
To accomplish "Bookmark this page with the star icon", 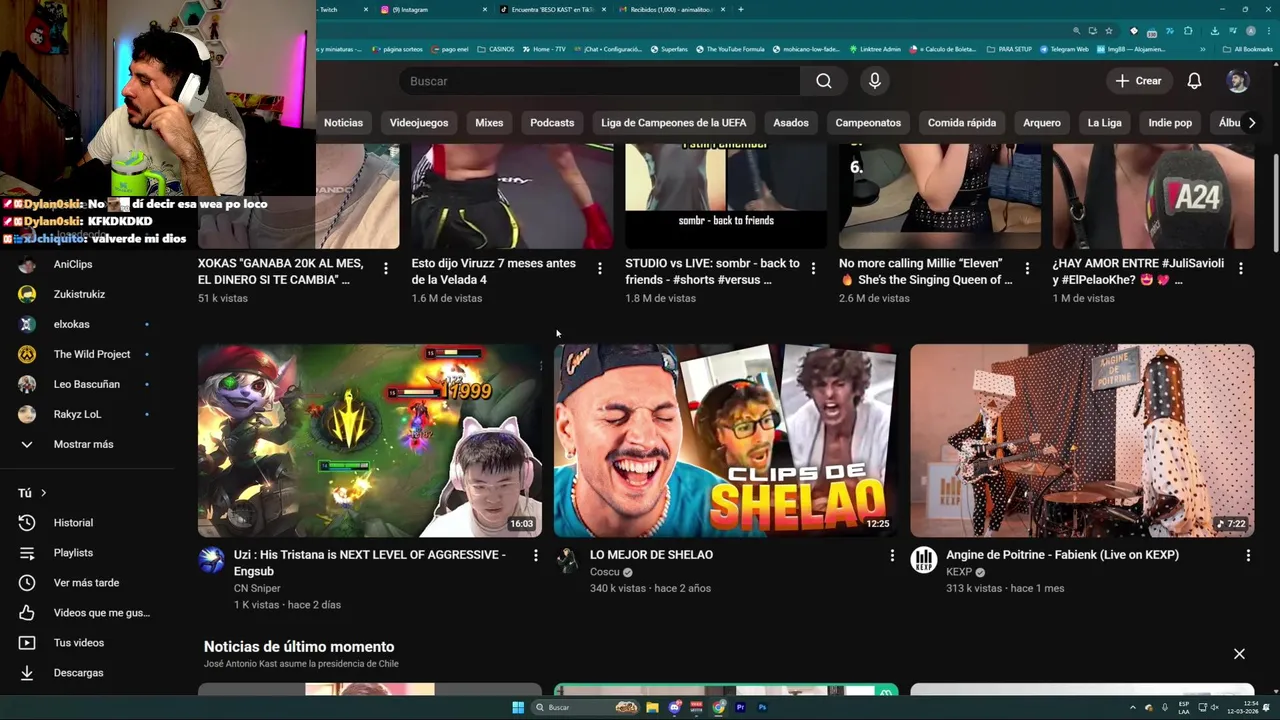I will (1108, 31).
